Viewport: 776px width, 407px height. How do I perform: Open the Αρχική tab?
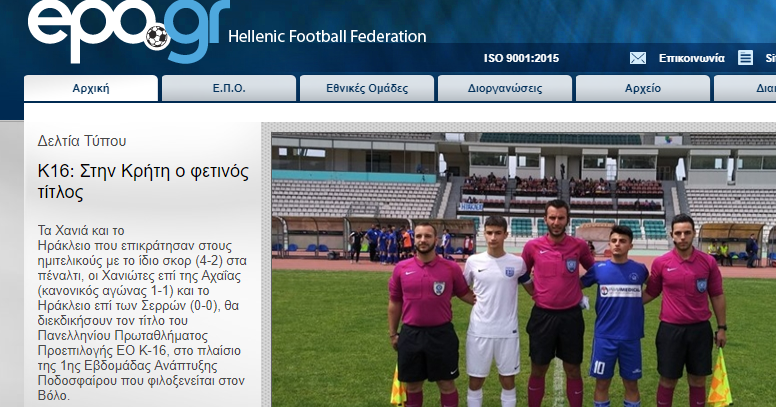tap(91, 88)
